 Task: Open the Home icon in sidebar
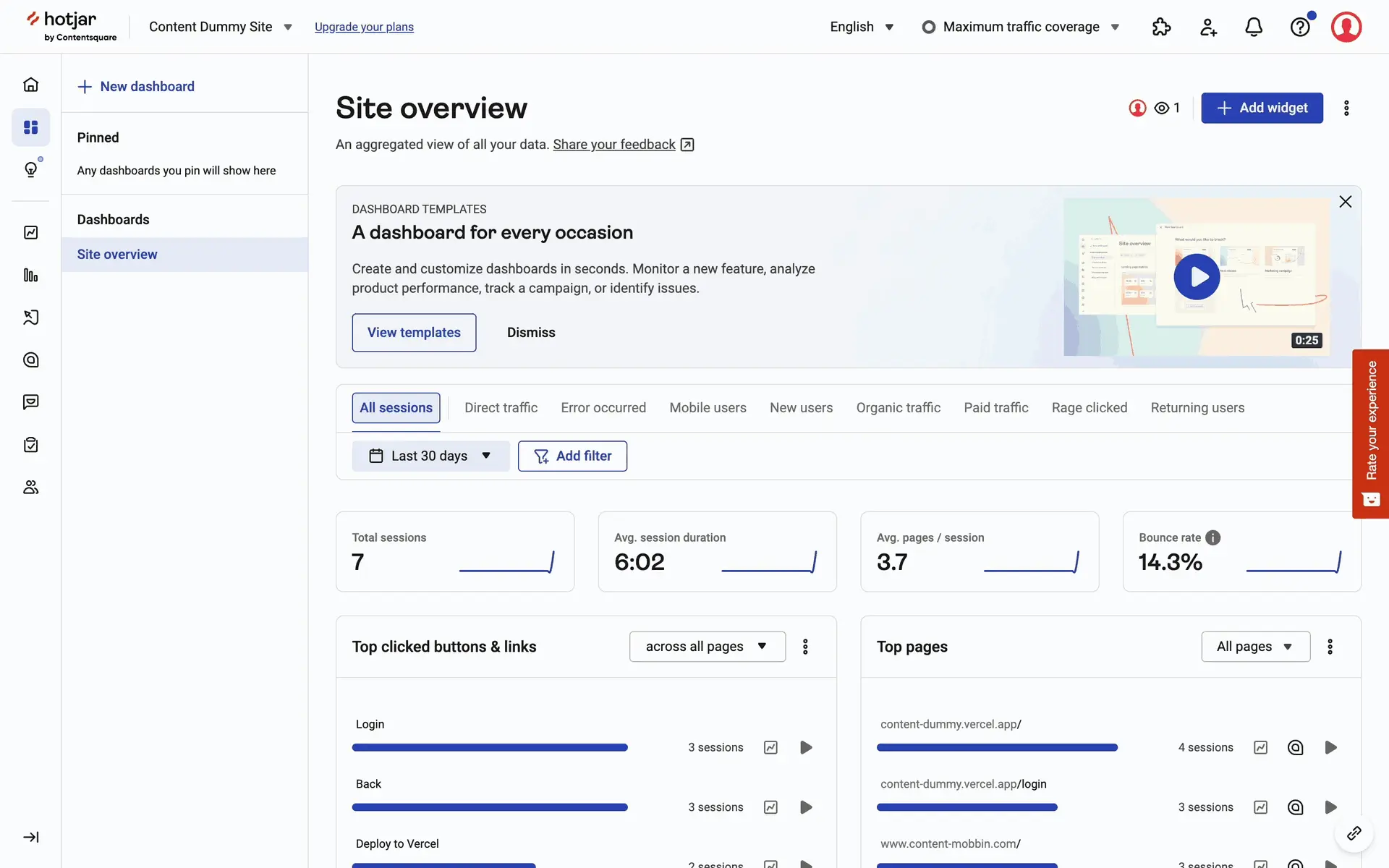[30, 85]
